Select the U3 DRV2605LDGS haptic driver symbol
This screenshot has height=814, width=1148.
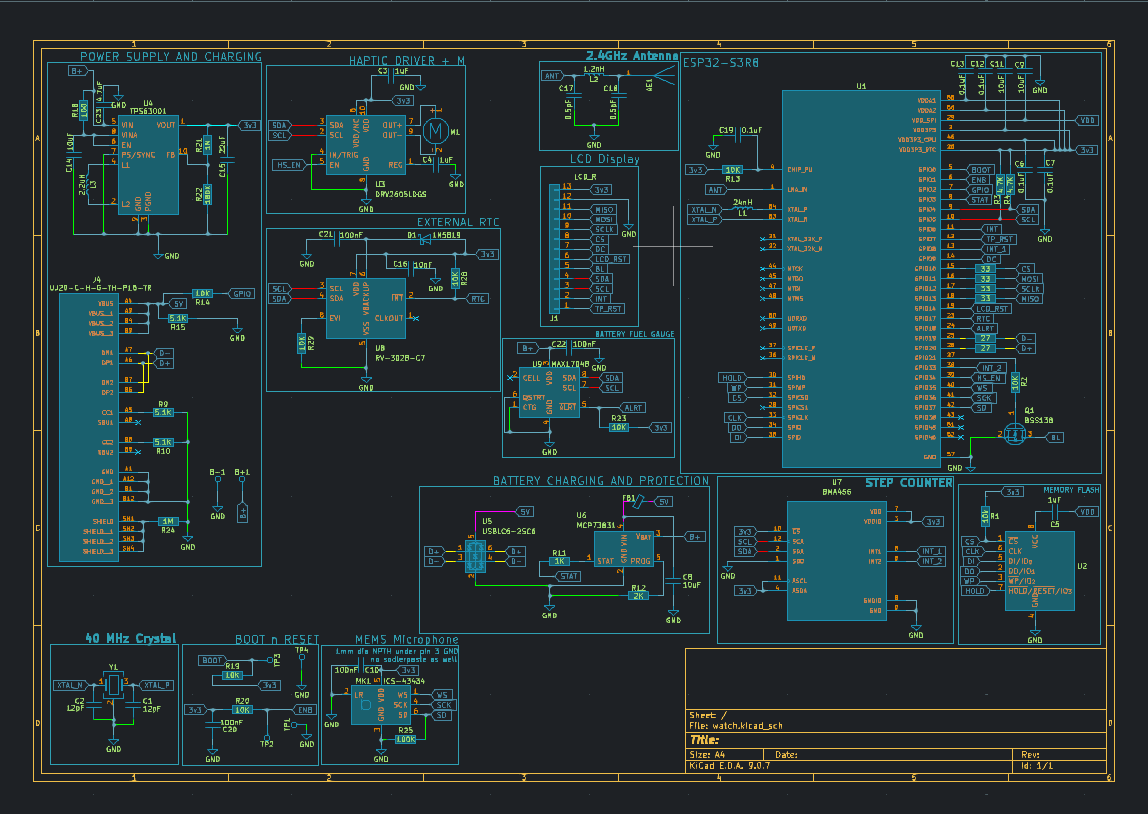tap(365, 144)
